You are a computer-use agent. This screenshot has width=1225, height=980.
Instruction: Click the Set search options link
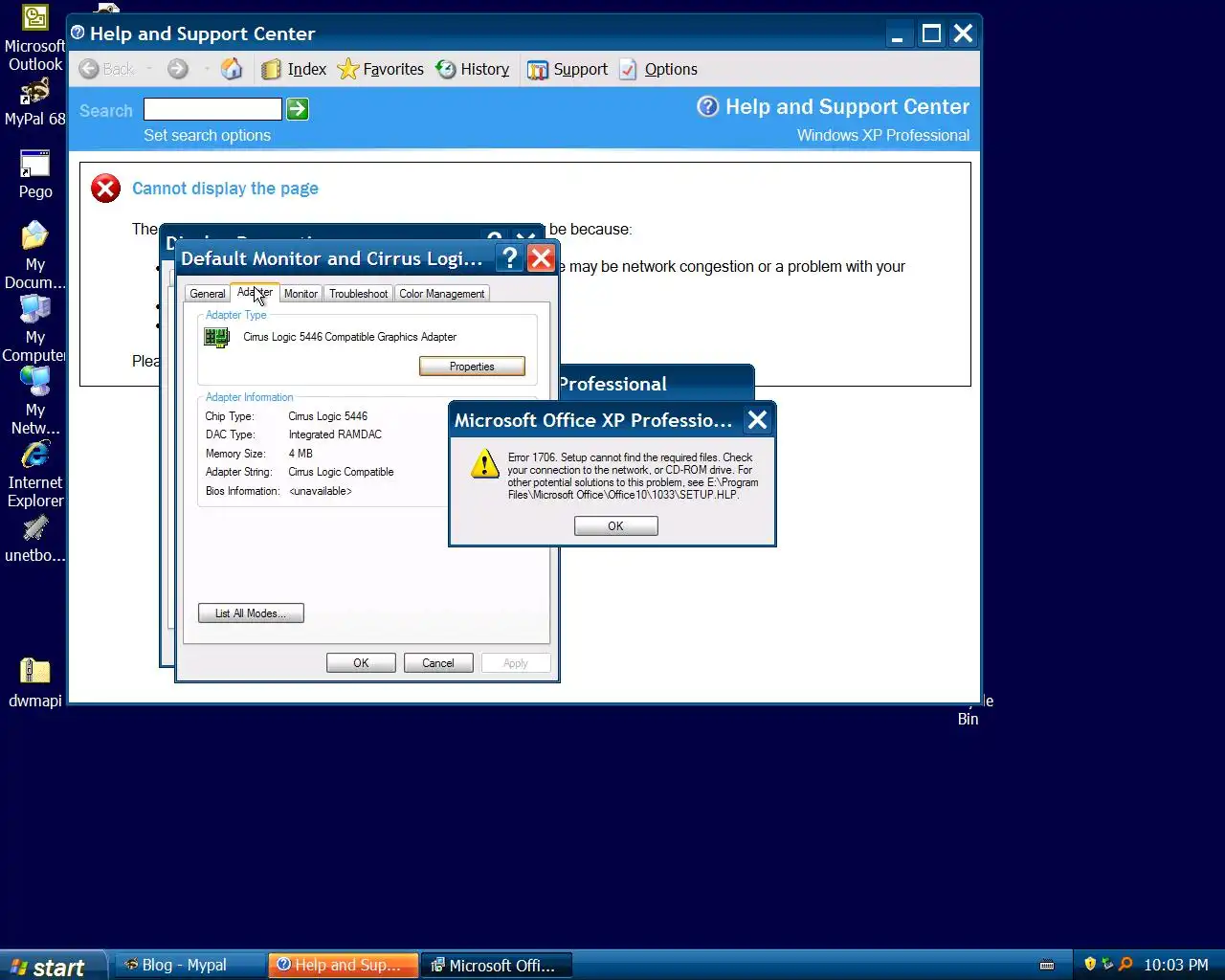coord(207,135)
